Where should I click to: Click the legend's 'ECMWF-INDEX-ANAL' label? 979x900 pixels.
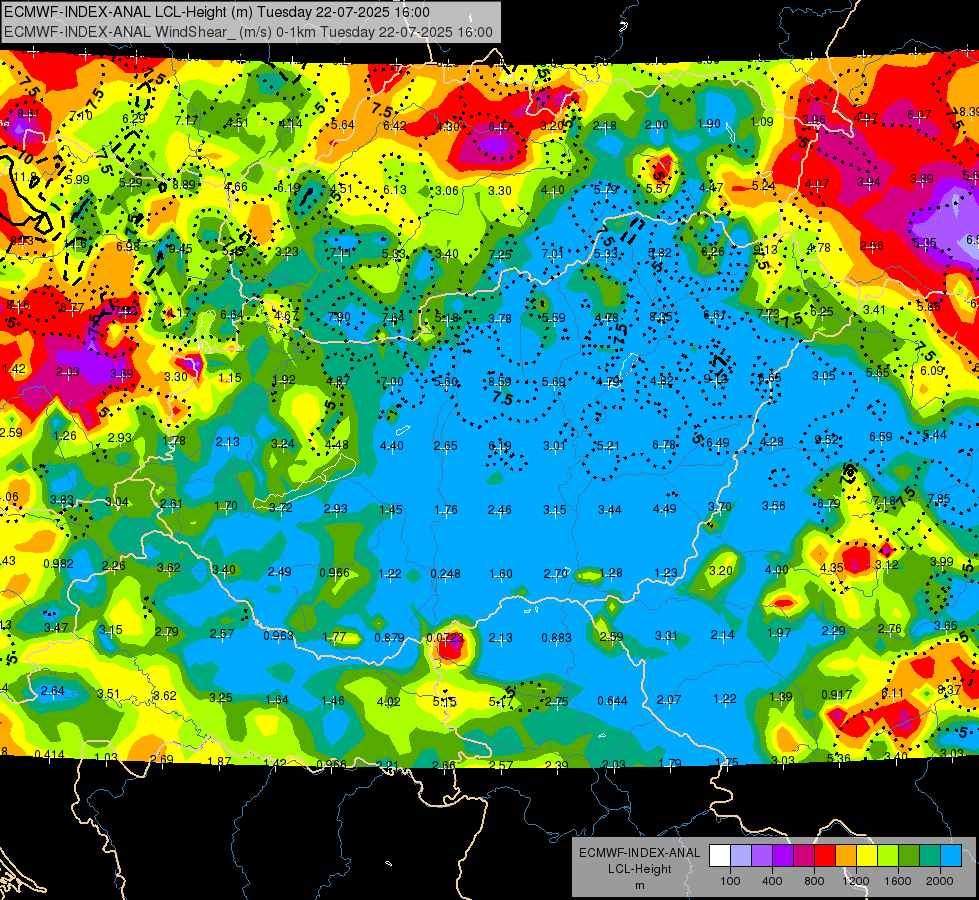639,853
